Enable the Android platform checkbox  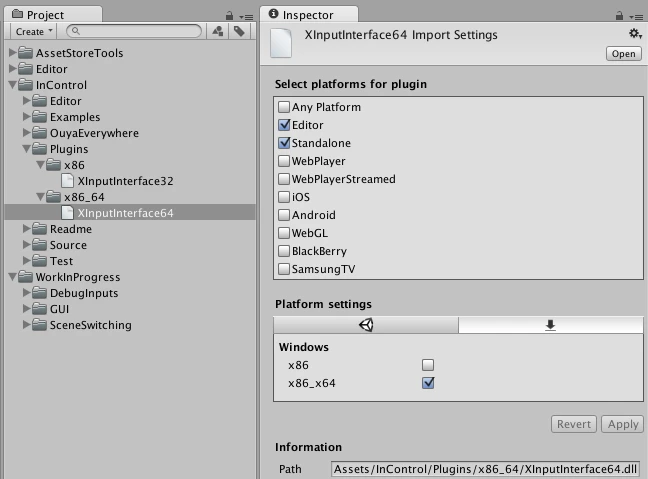[x=284, y=215]
